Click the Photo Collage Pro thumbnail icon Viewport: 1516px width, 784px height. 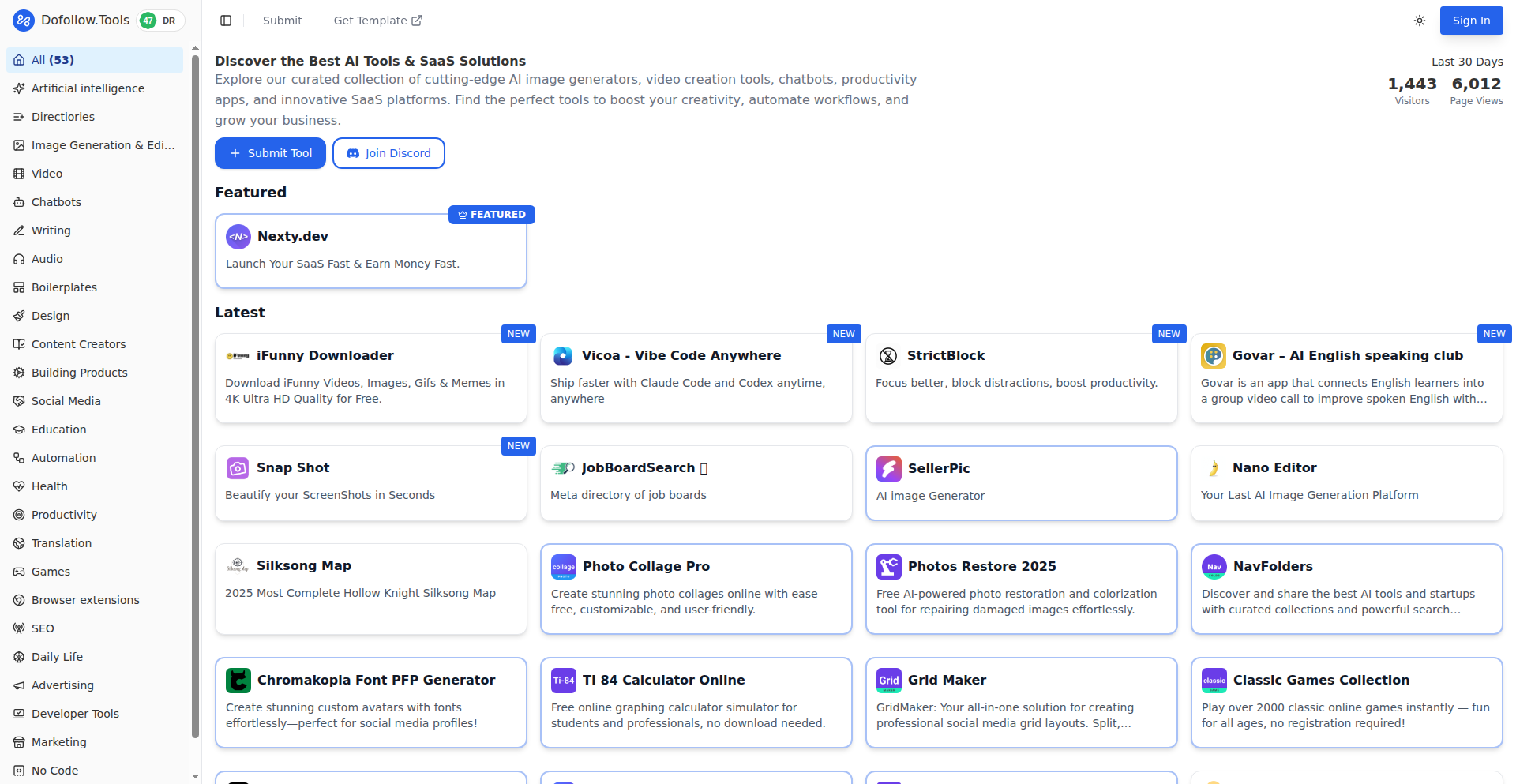564,567
